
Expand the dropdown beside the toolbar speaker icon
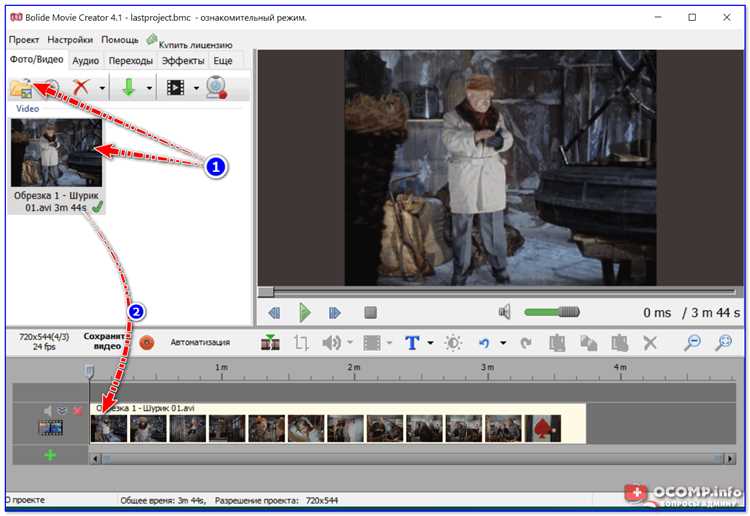[x=350, y=342]
